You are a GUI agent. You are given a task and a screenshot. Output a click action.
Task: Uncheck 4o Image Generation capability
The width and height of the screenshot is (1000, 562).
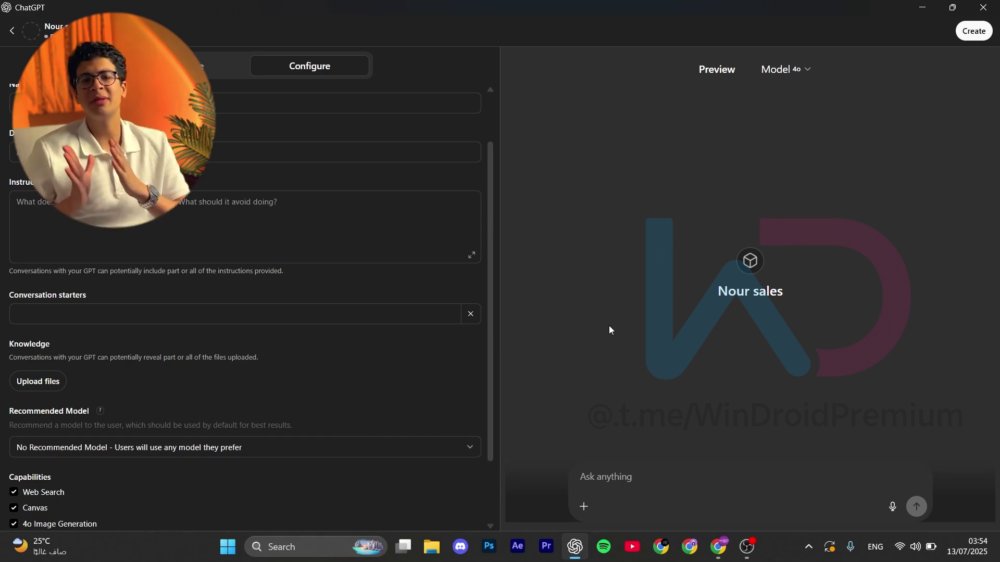[x=13, y=524]
